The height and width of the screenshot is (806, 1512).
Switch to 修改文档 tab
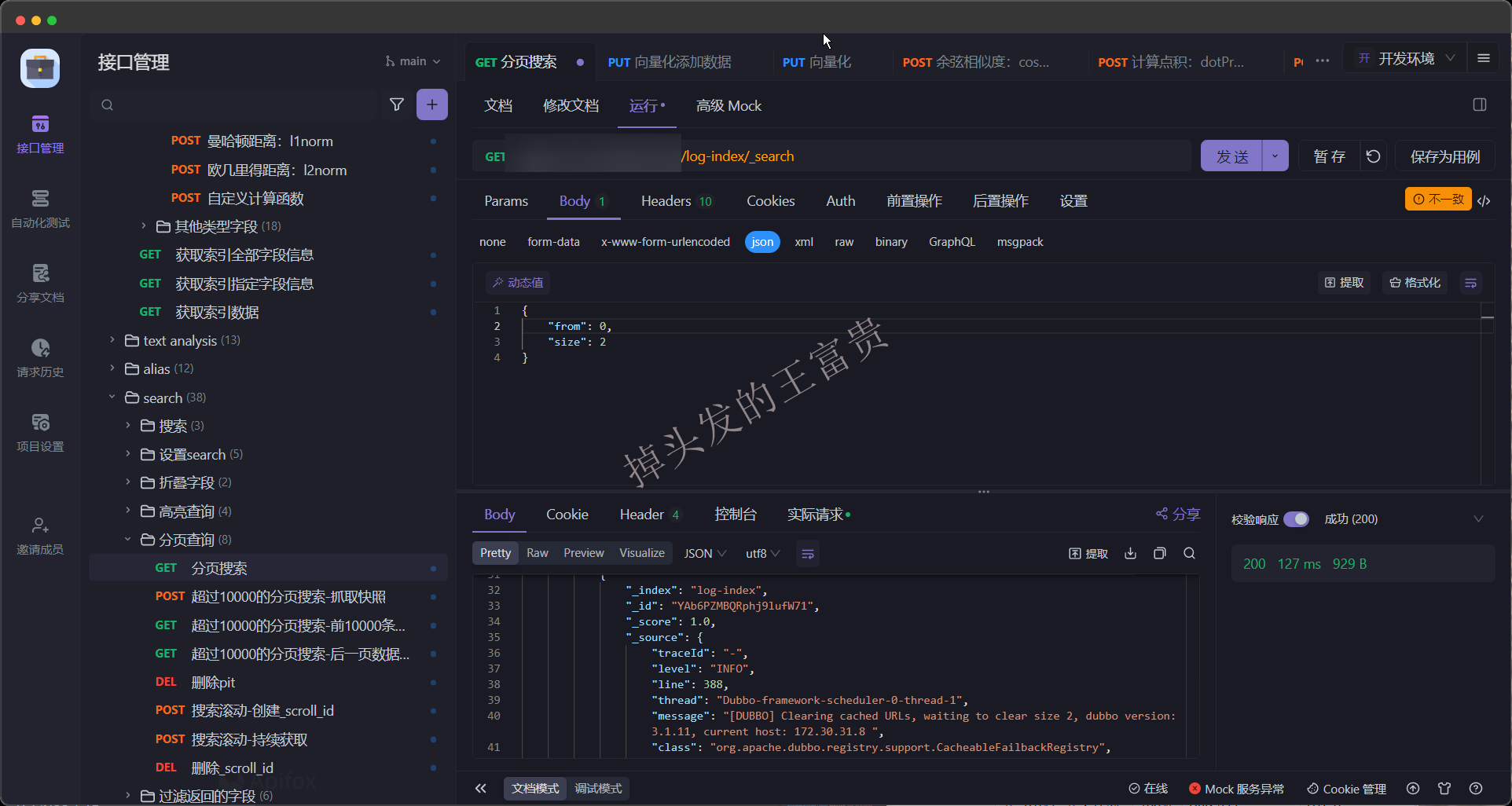tap(571, 106)
